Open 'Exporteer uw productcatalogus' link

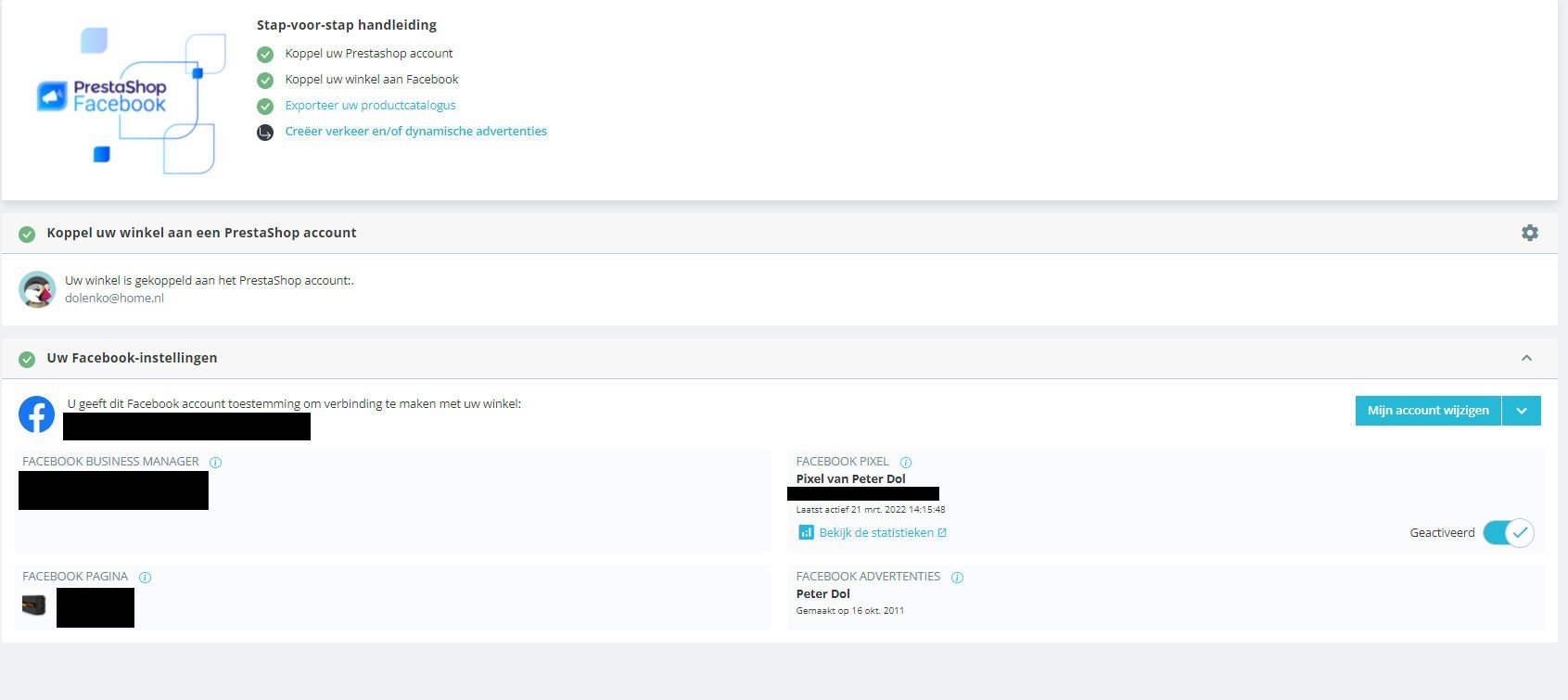pyautogui.click(x=370, y=106)
